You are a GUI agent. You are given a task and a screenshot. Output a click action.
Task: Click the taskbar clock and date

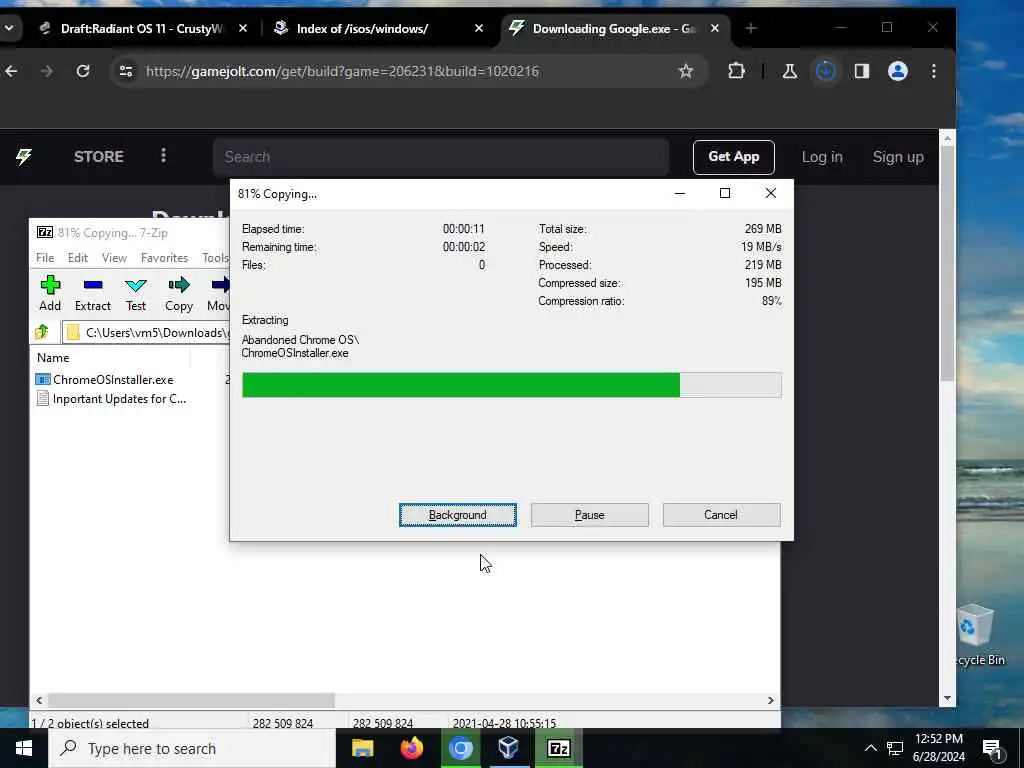click(939, 748)
